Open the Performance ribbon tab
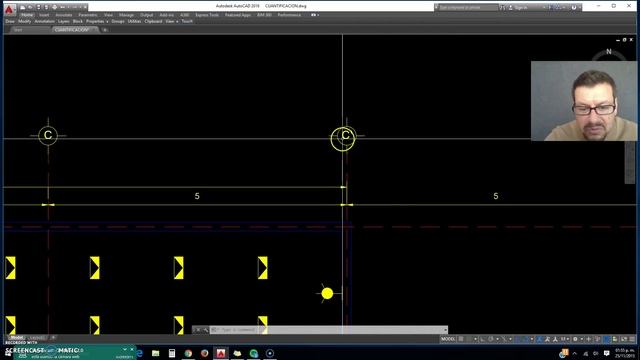 [x=289, y=15]
